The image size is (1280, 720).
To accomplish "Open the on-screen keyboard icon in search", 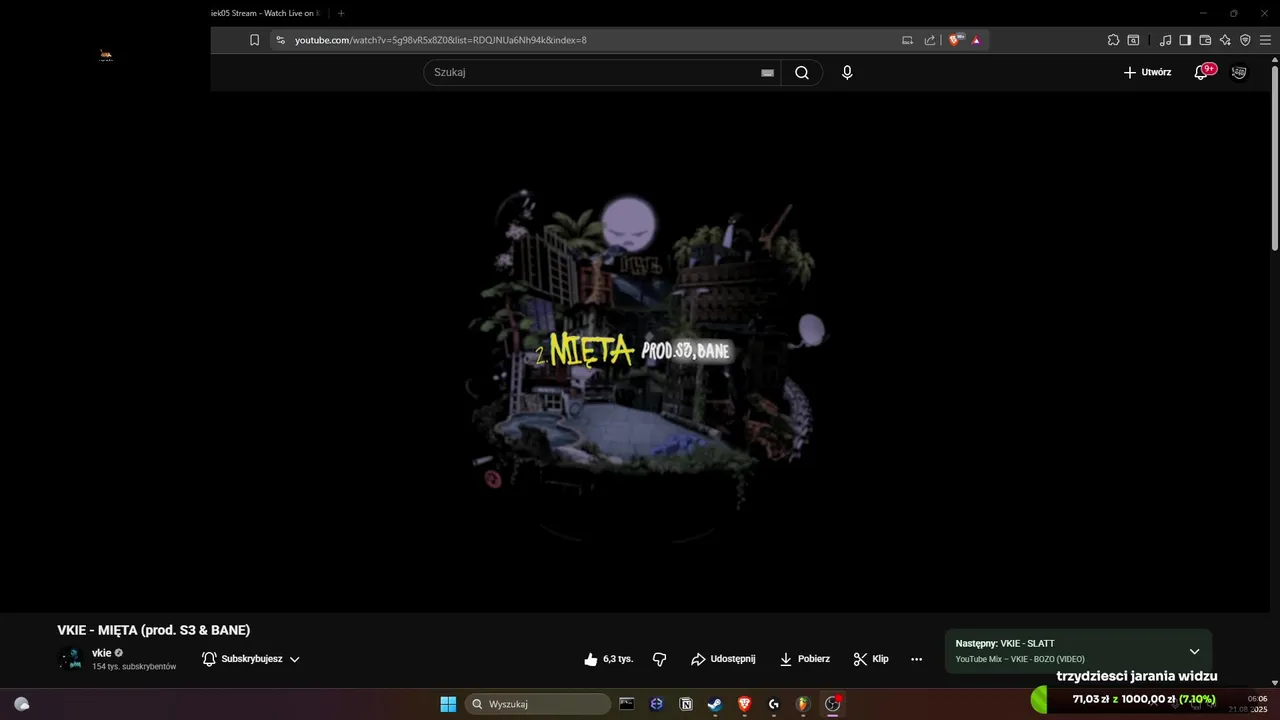I will click(x=767, y=72).
